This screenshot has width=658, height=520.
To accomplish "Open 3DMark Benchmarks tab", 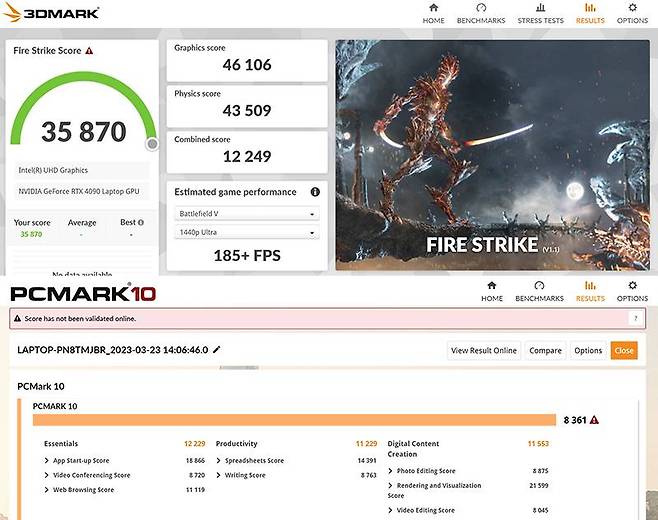I will coord(481,13).
